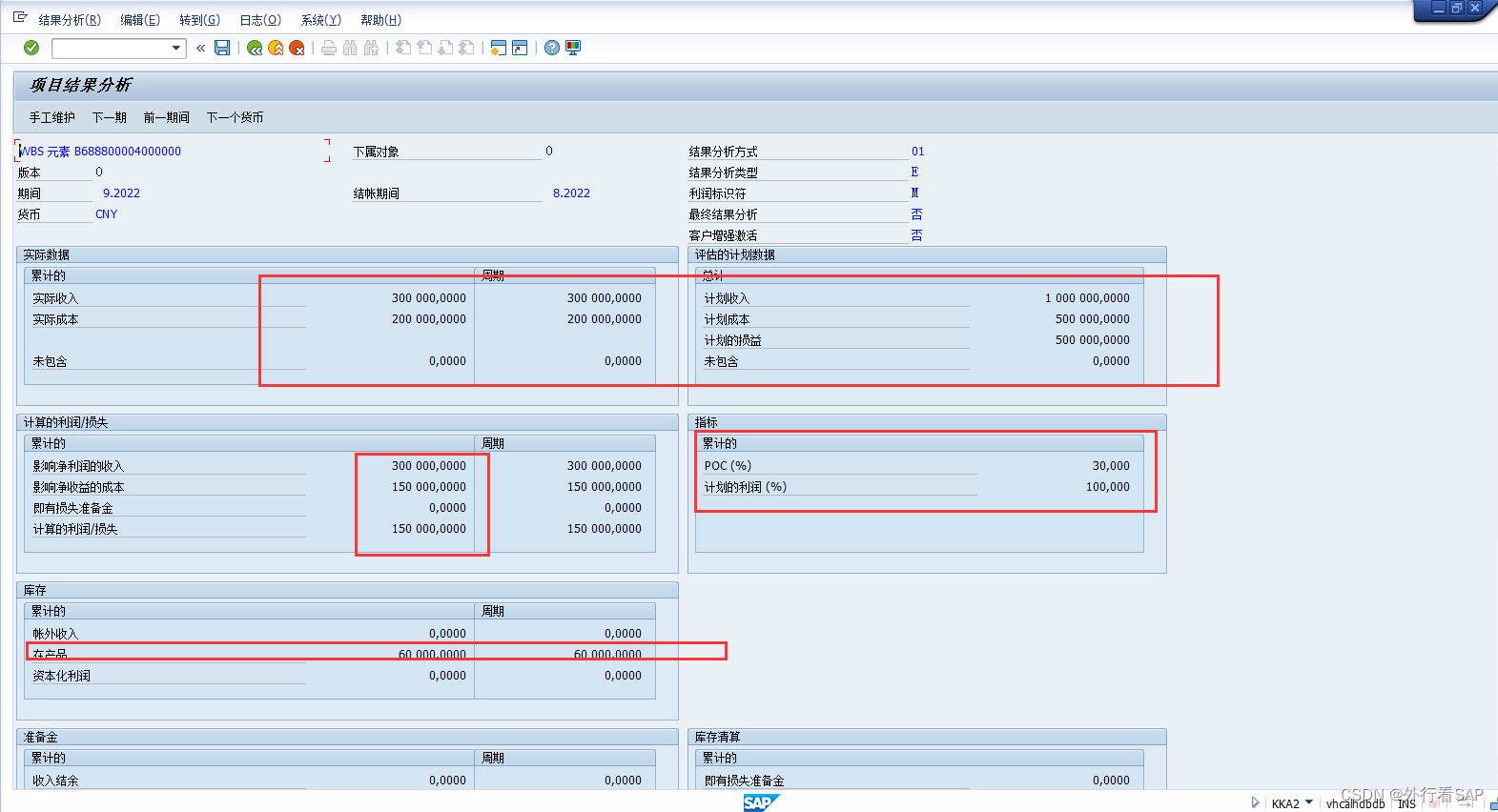Click the 前一期间 button

tap(167, 117)
